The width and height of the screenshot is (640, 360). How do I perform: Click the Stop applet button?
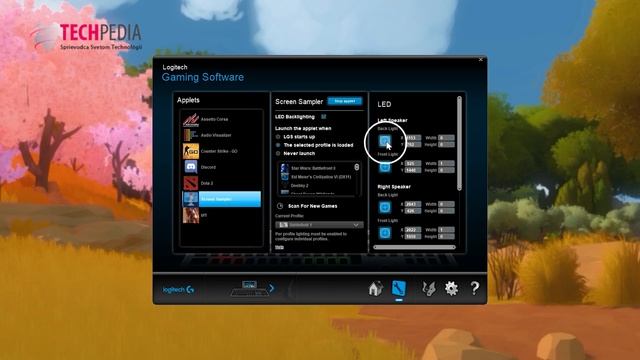[344, 101]
